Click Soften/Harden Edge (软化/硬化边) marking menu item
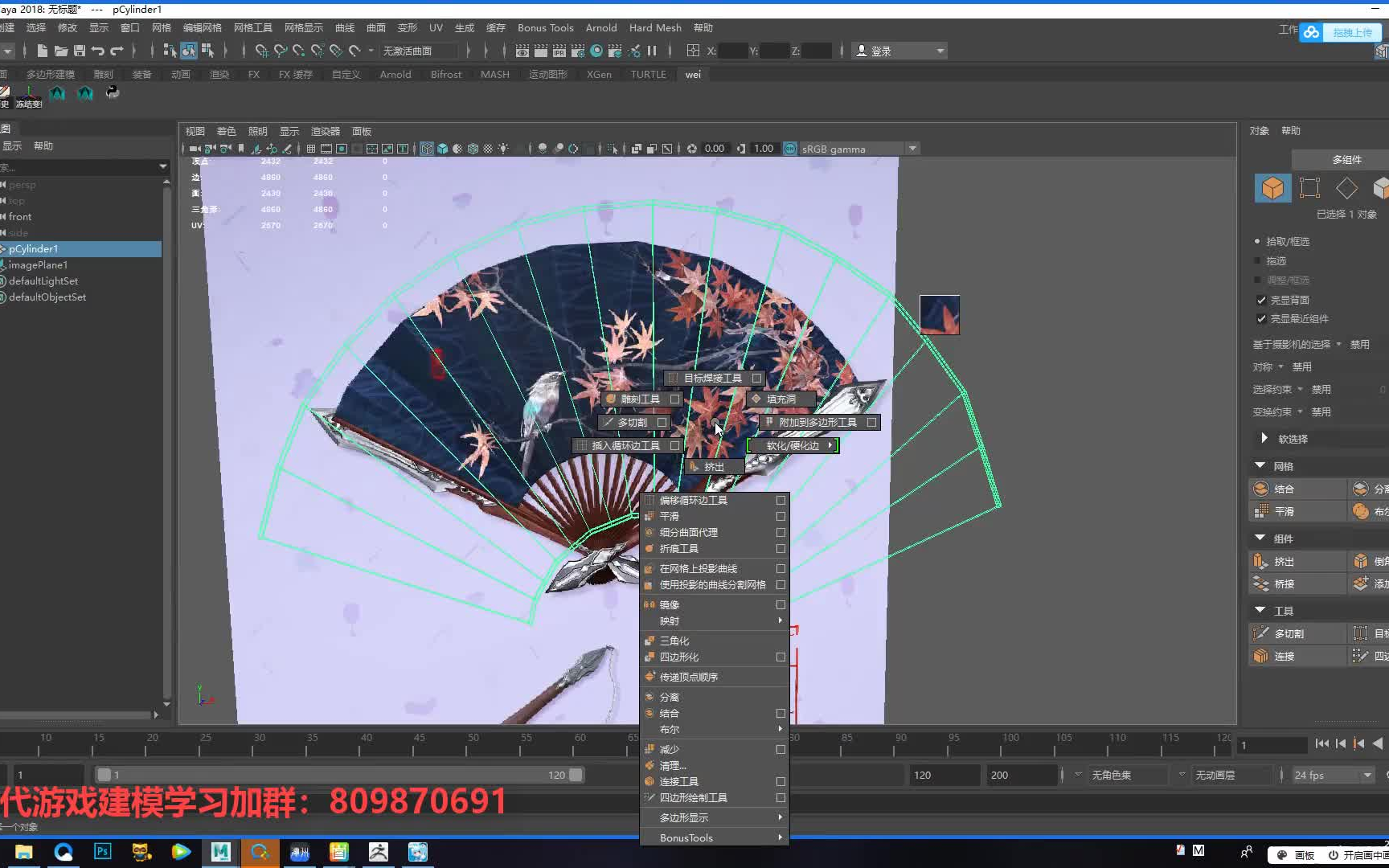 793,445
